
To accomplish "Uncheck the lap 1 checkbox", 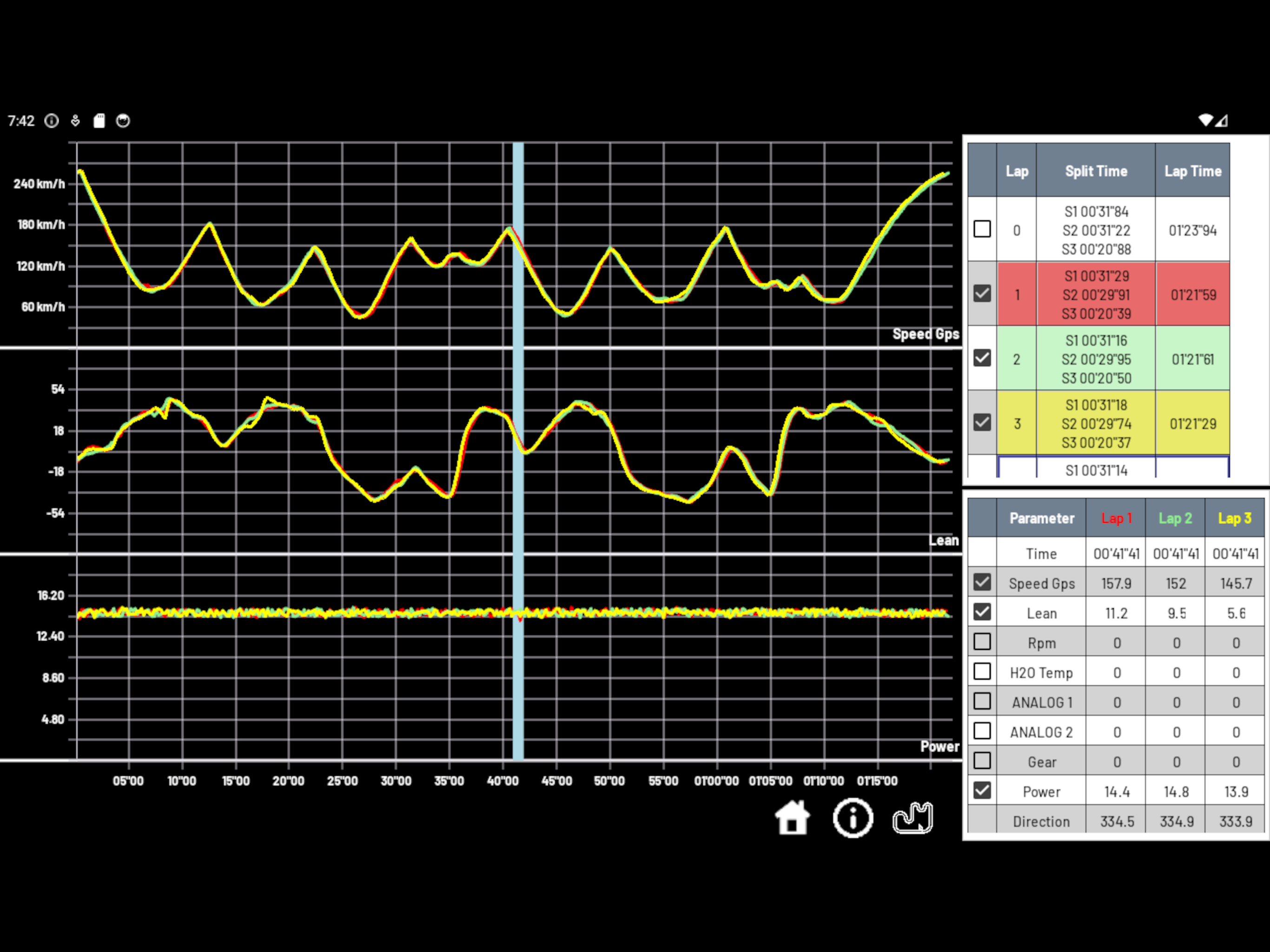I will (x=982, y=293).
